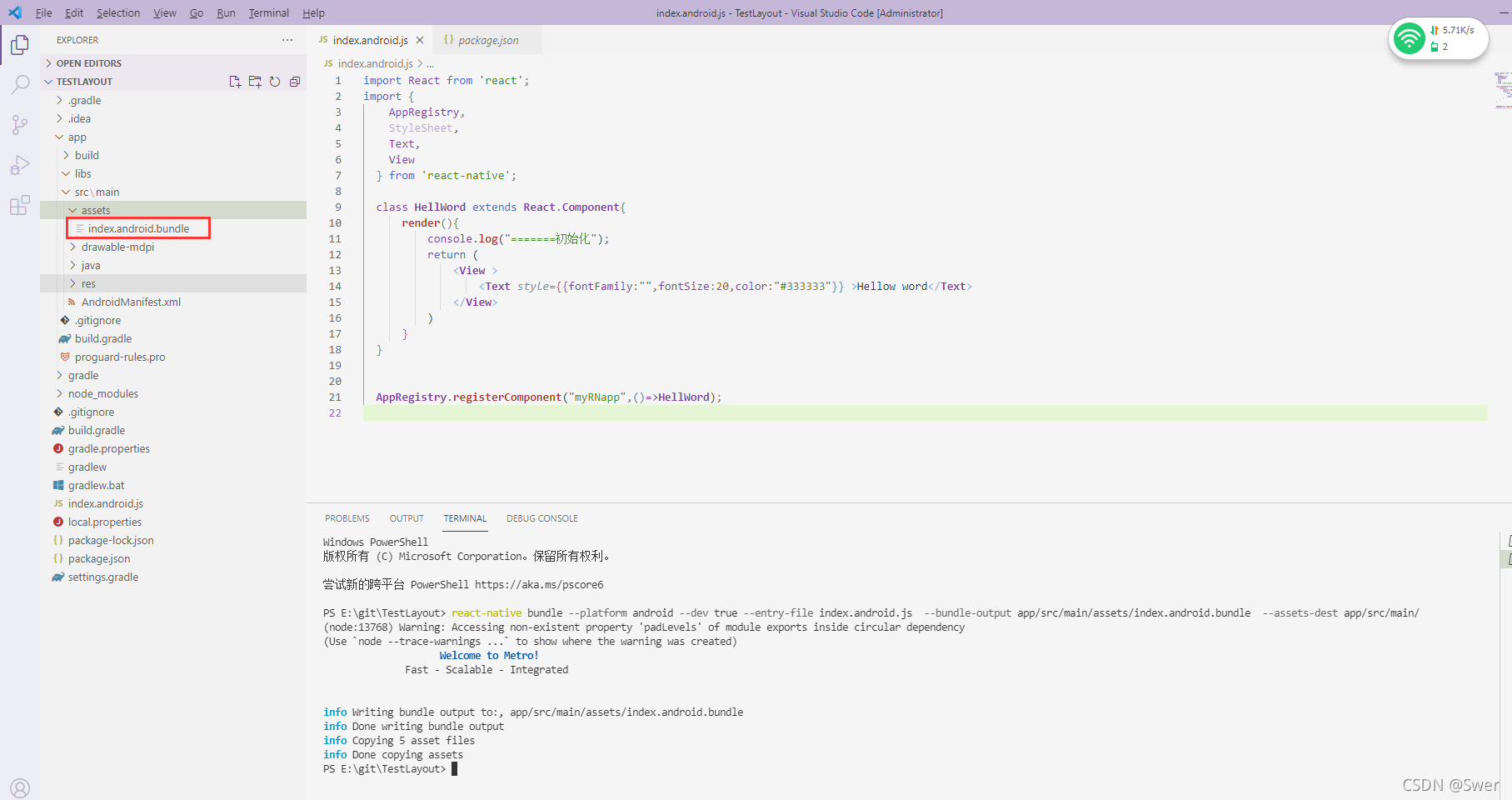Expand the node_modules folder
Screen dimensions: 1512x800
[x=173, y=393]
